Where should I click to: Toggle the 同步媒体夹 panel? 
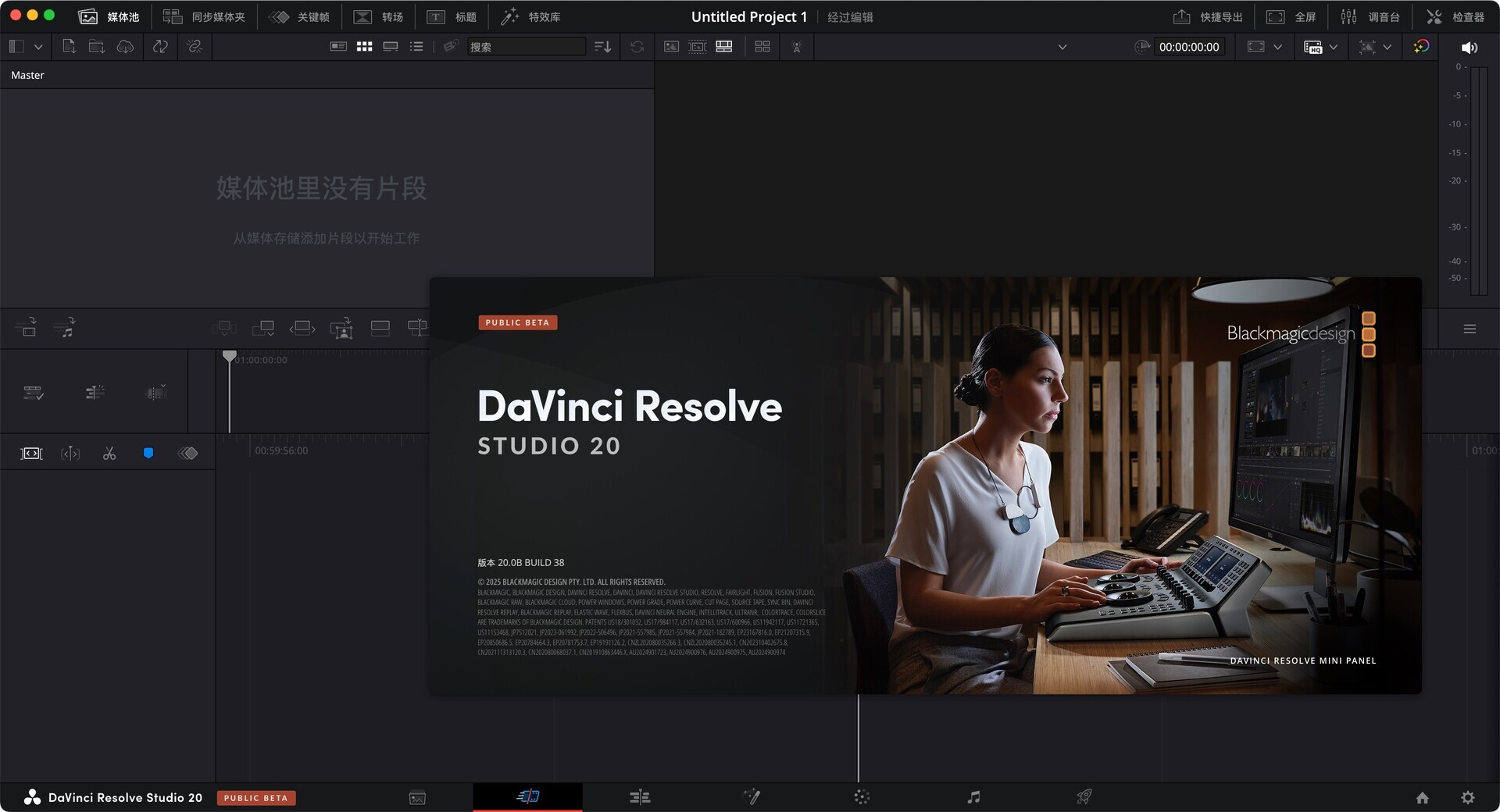coord(204,16)
